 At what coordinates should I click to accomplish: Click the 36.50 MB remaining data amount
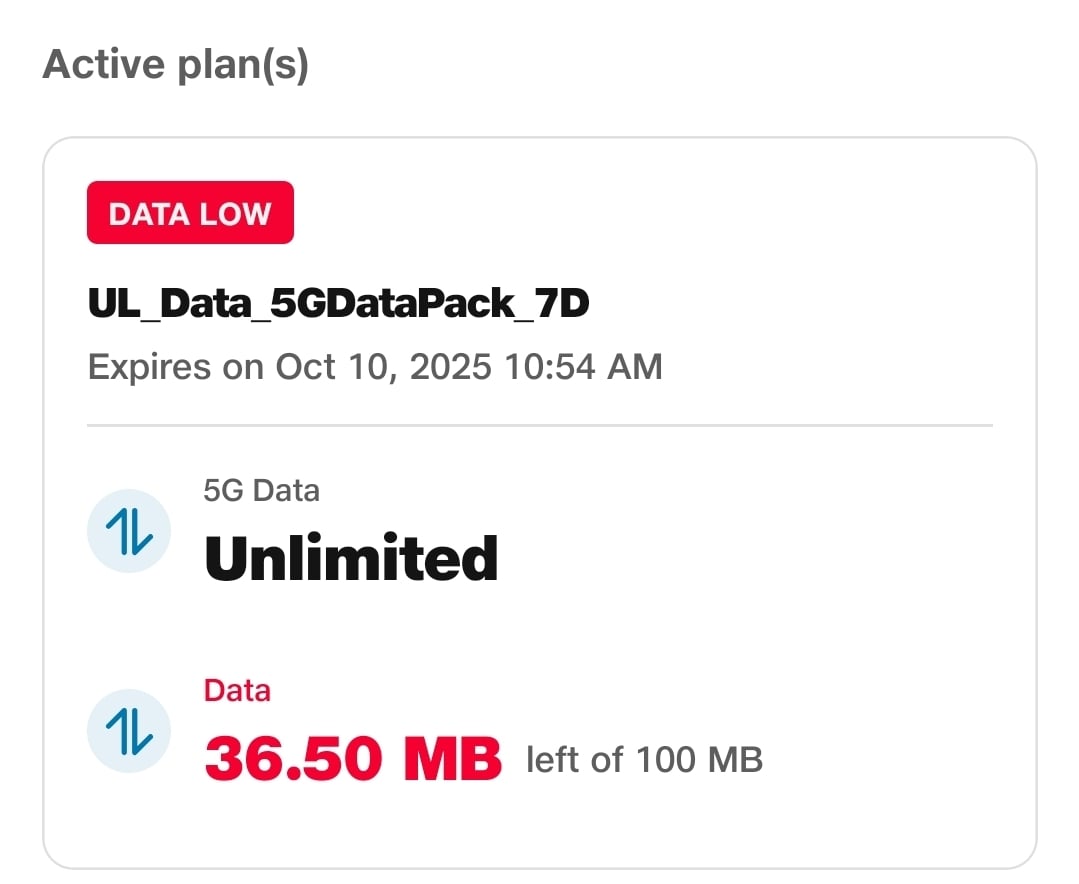pyautogui.click(x=352, y=760)
